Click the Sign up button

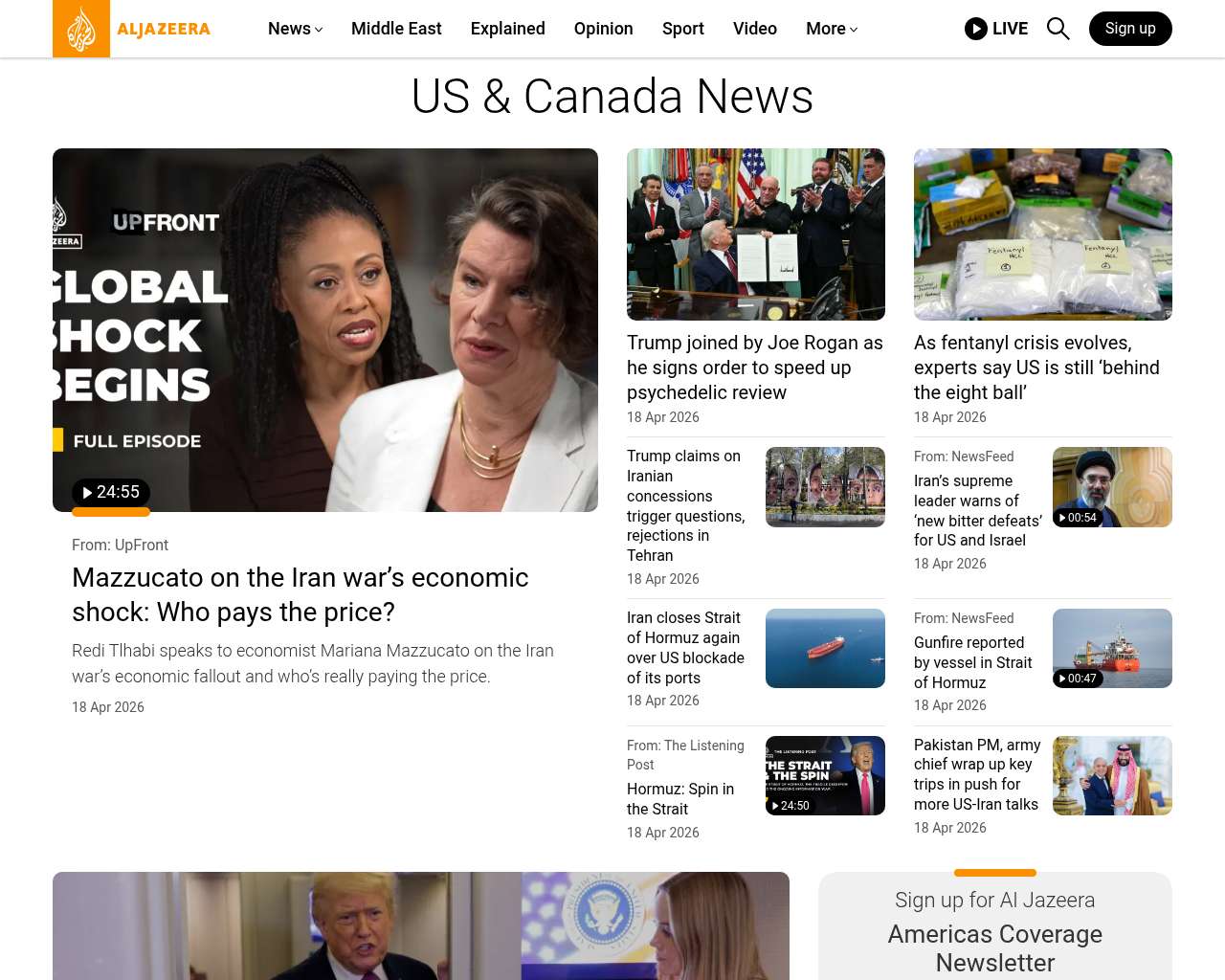(x=1130, y=29)
